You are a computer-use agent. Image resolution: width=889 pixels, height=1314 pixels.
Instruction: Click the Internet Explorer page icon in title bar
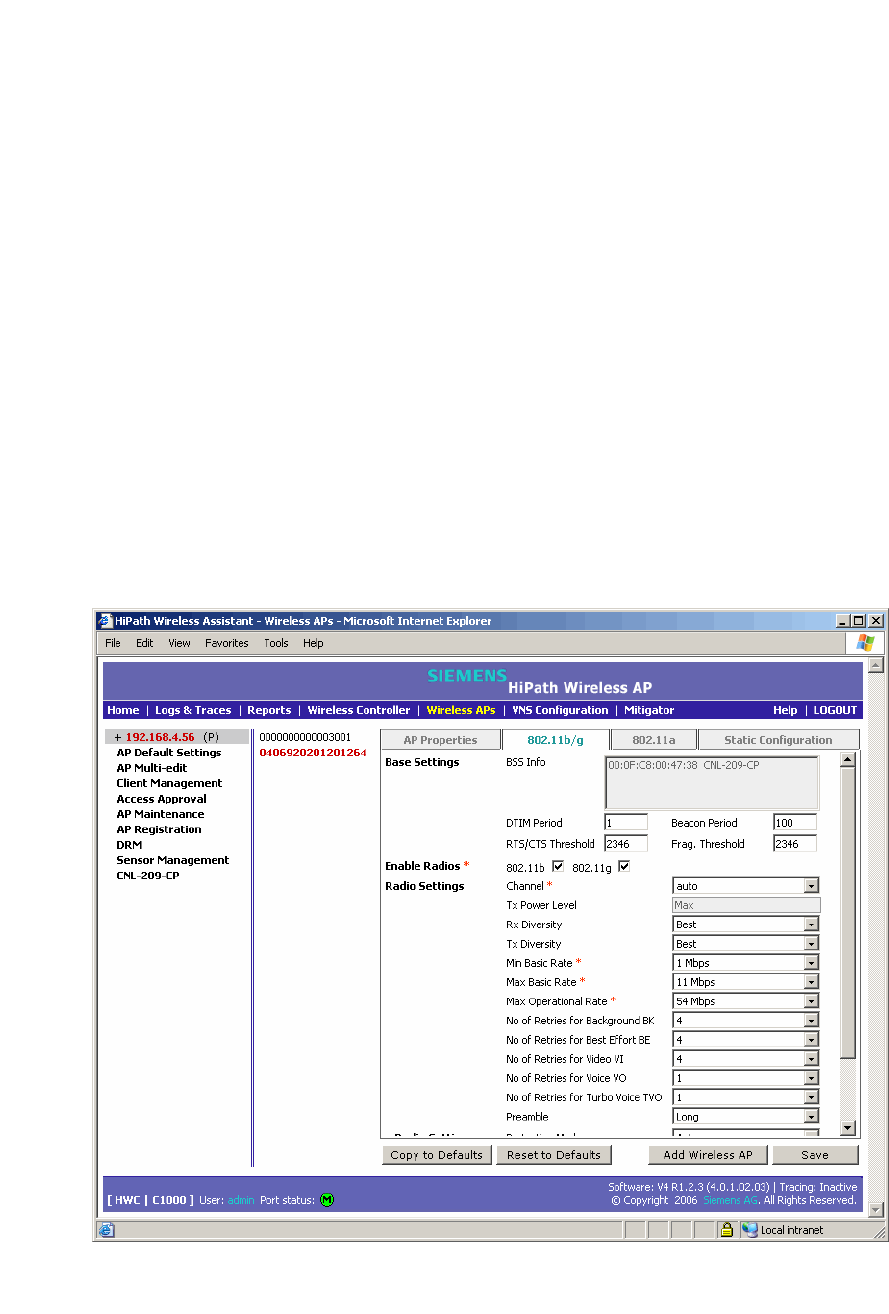pos(105,621)
